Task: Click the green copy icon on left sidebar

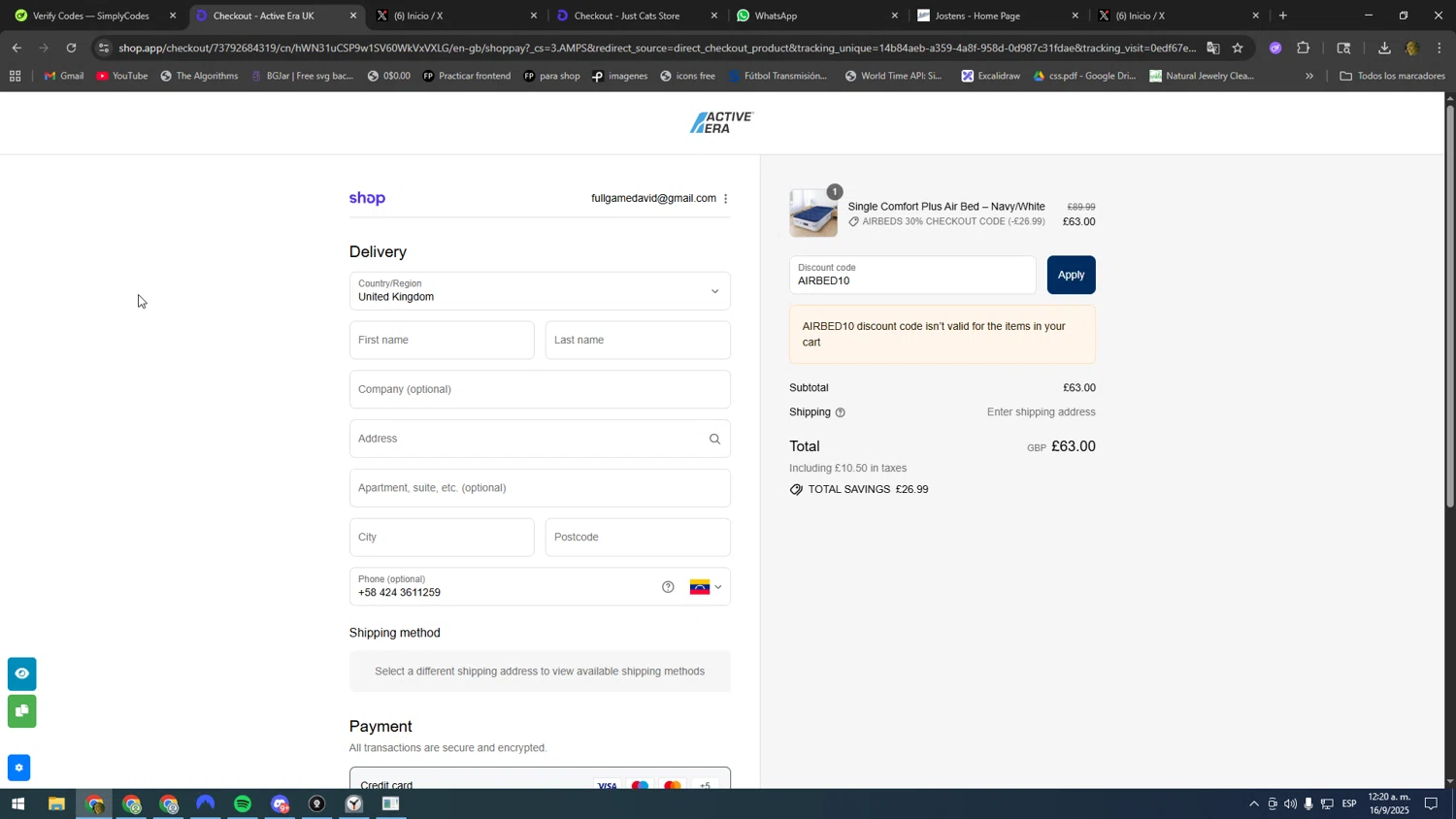Action: tap(21, 711)
